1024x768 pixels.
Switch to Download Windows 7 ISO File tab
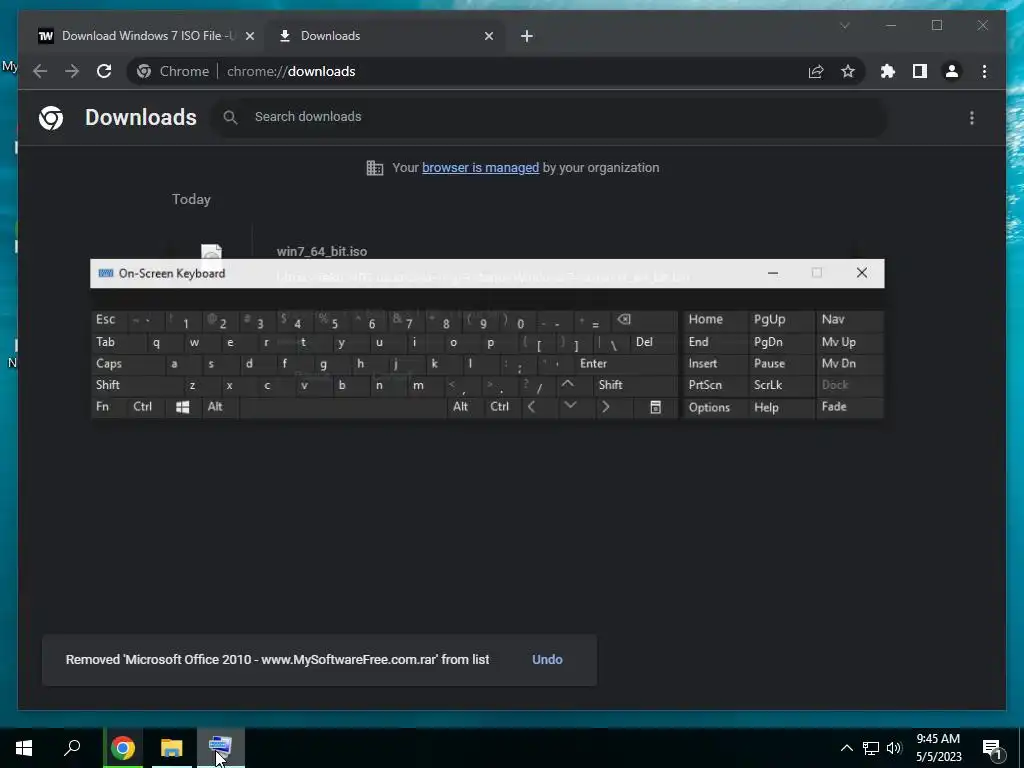[x=146, y=36]
